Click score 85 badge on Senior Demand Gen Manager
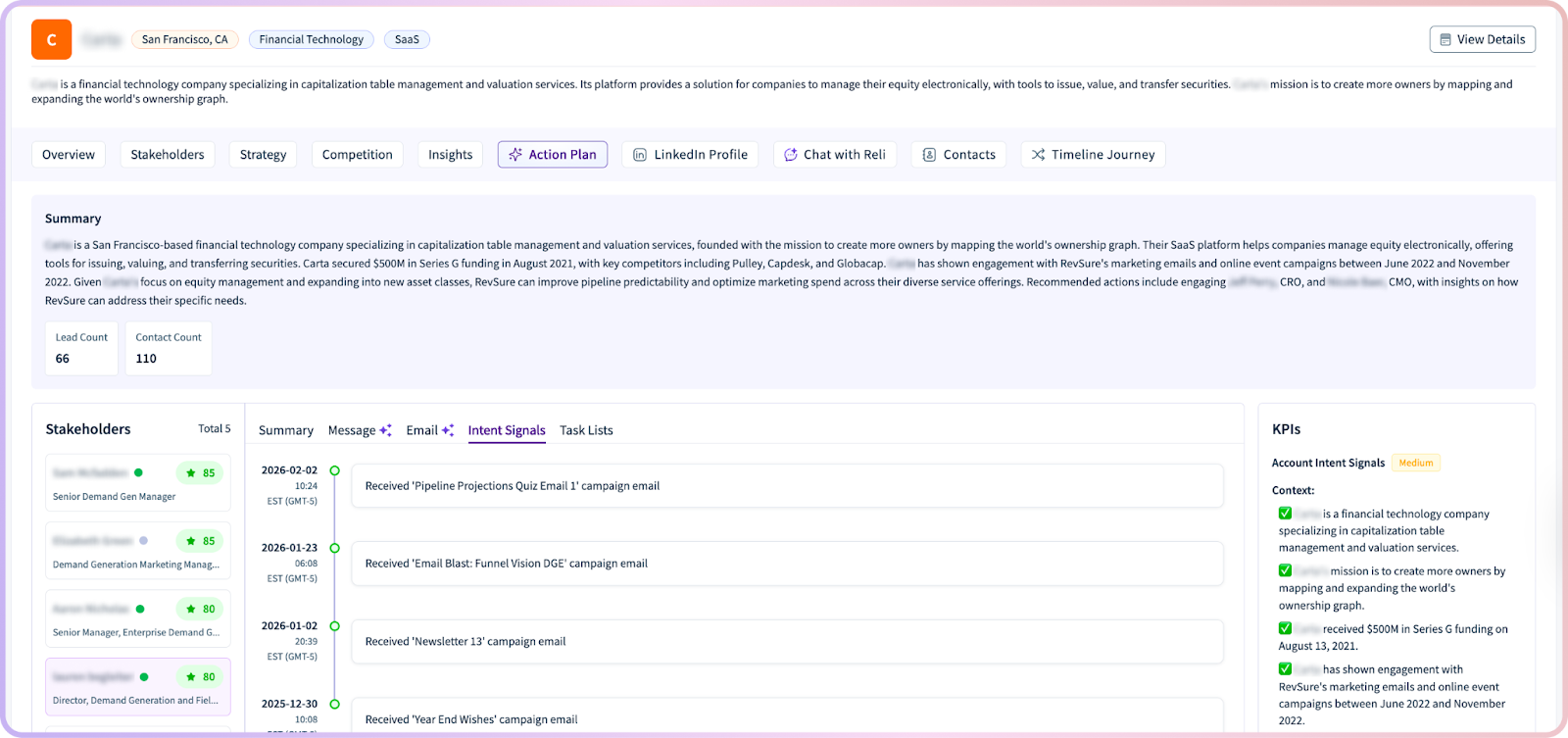 click(200, 473)
